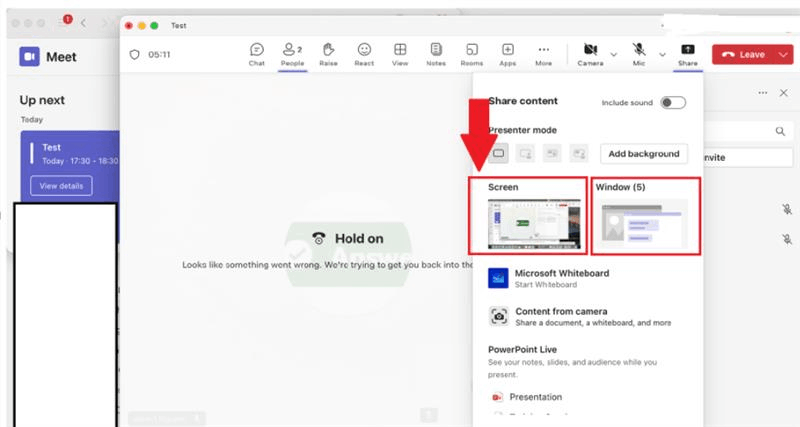The image size is (800, 427).
Task: Leave the meeting
Action: point(744,55)
